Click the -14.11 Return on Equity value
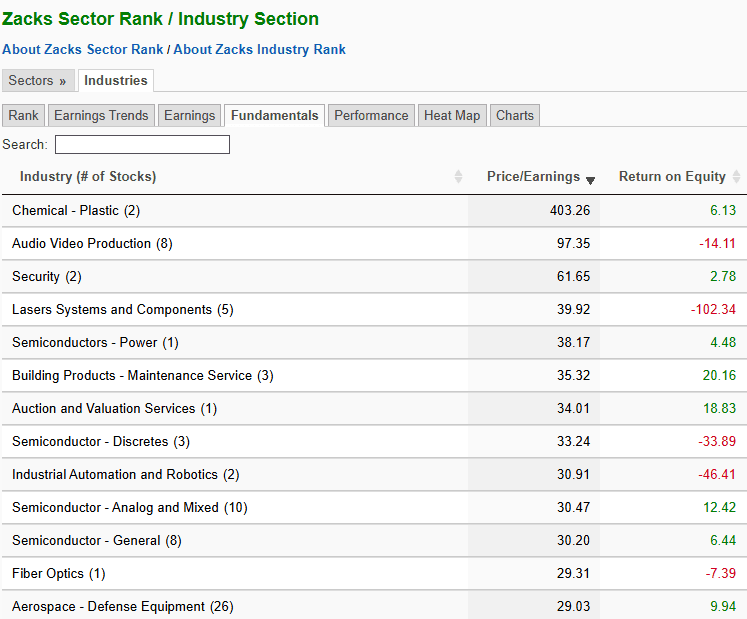Viewport: 747px width, 619px height. pos(717,243)
